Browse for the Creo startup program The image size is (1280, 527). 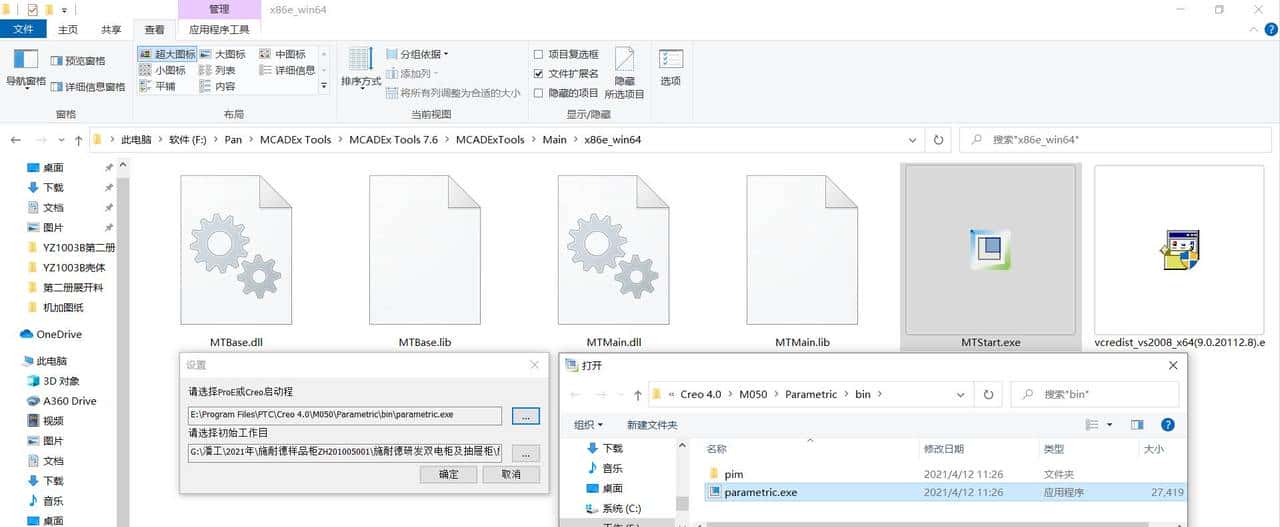coord(525,415)
